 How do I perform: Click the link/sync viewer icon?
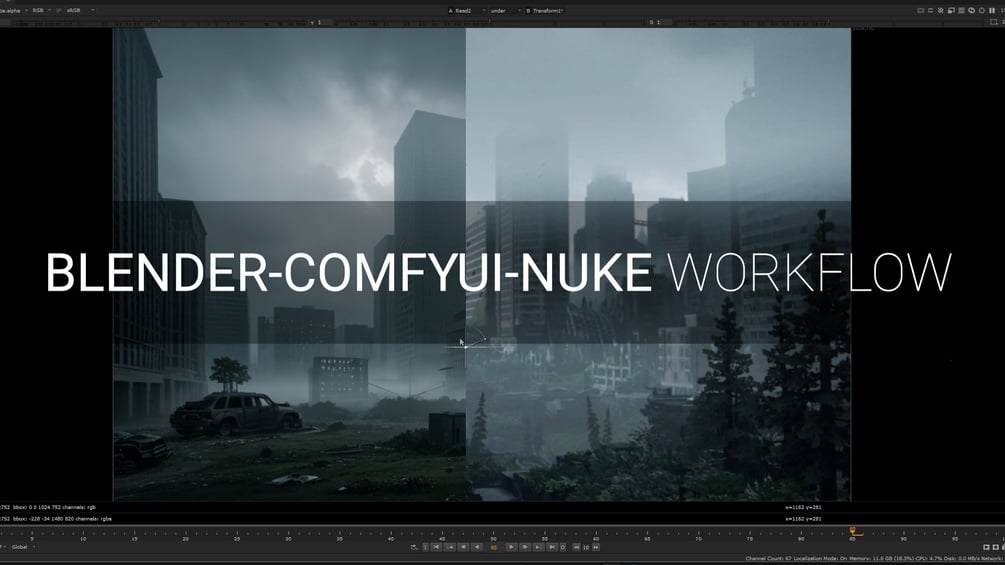click(971, 10)
